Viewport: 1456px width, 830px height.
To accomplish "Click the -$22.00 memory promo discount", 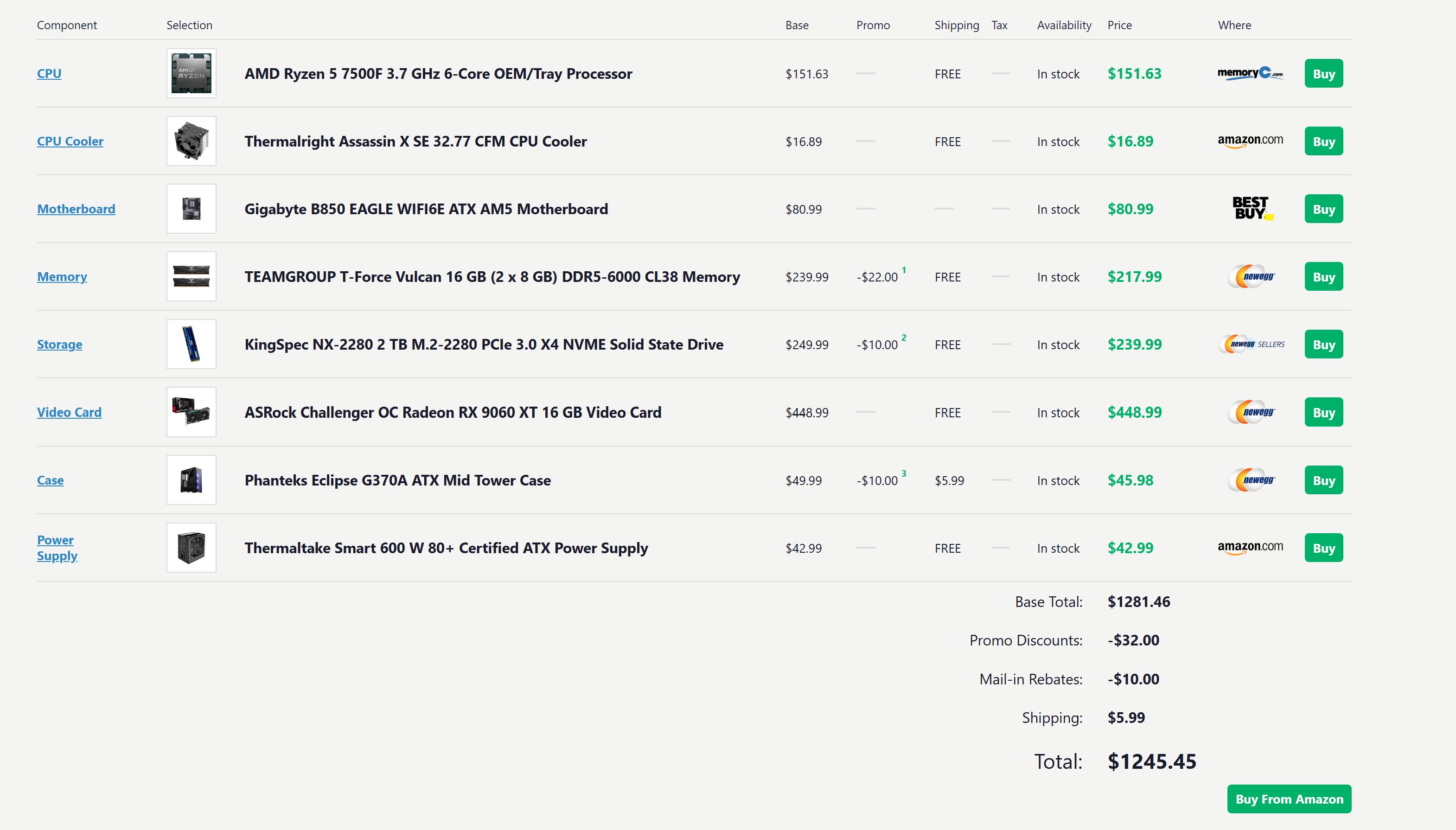I will (x=877, y=277).
